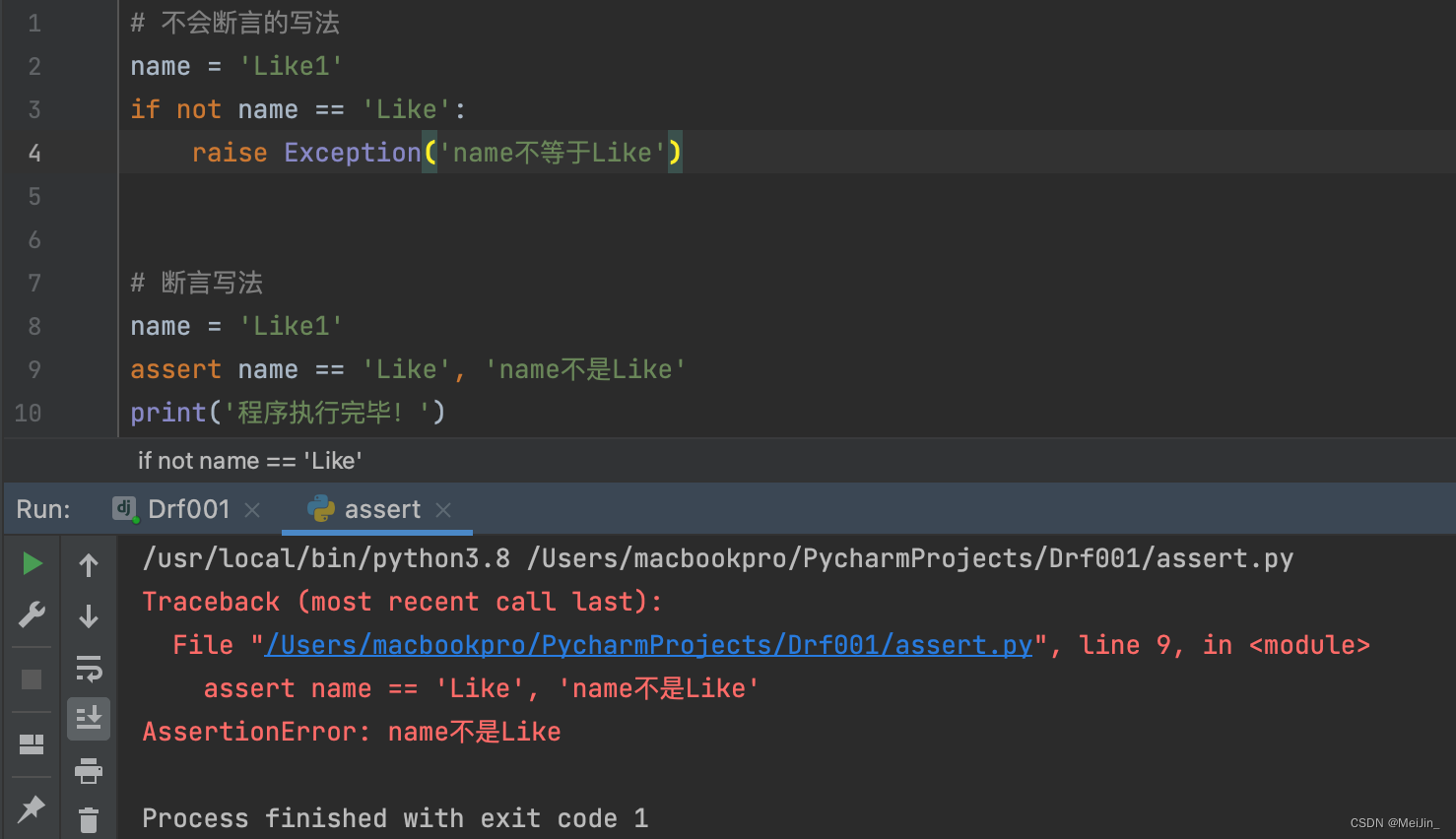Restore layout using the layout icon

(x=32, y=744)
